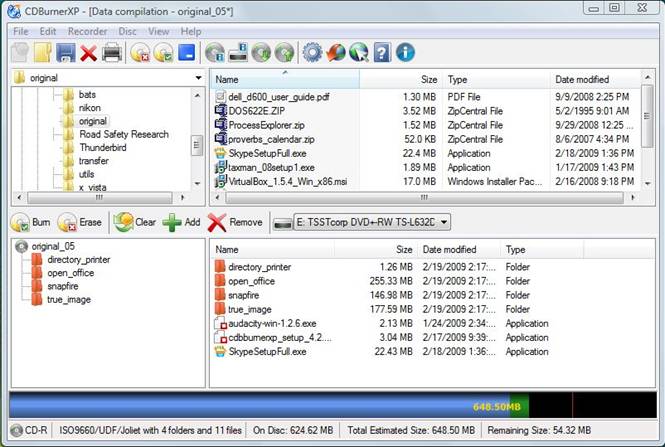Click the folder tree horizontal scrollbar
The image size is (665, 447).
(x=99, y=197)
